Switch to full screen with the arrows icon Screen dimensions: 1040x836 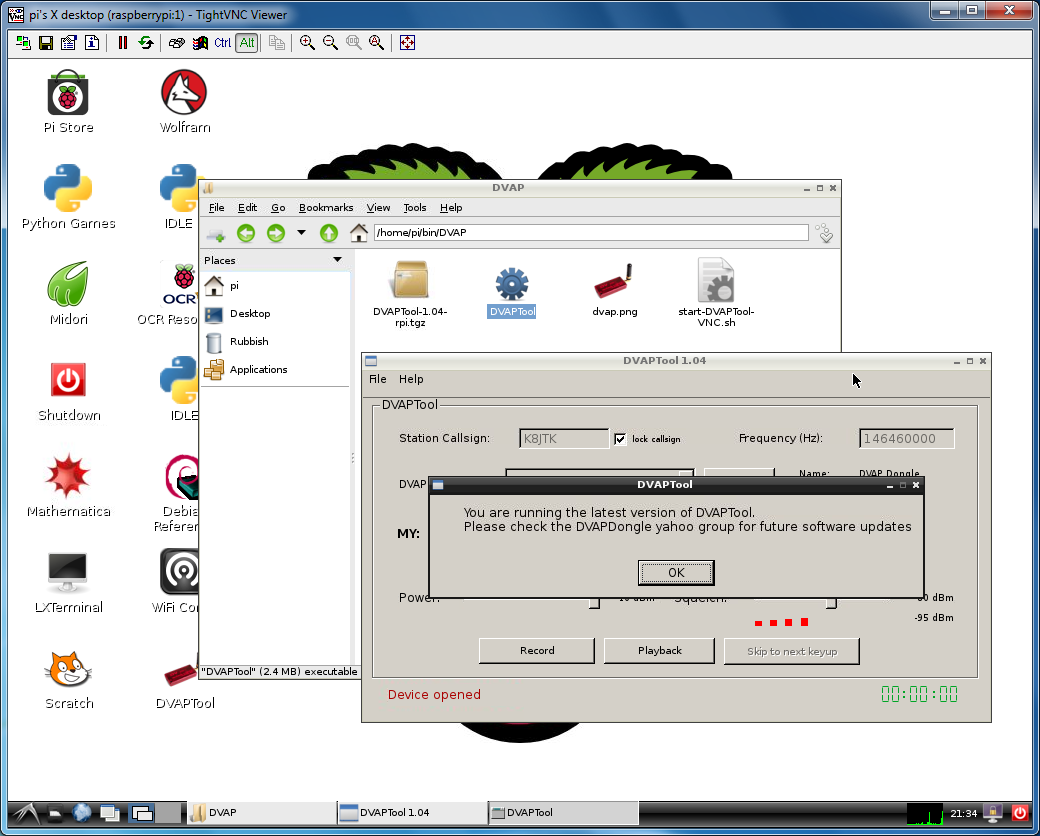click(407, 43)
